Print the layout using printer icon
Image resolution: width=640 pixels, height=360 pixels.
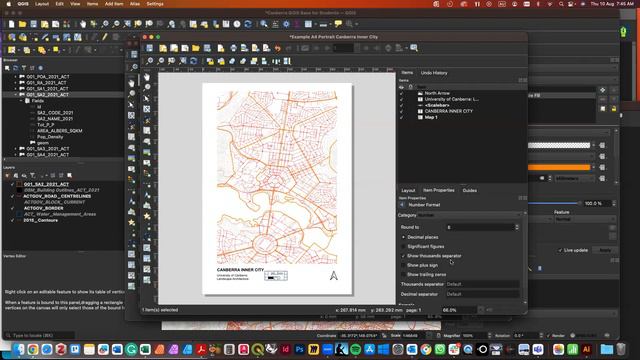click(233, 48)
